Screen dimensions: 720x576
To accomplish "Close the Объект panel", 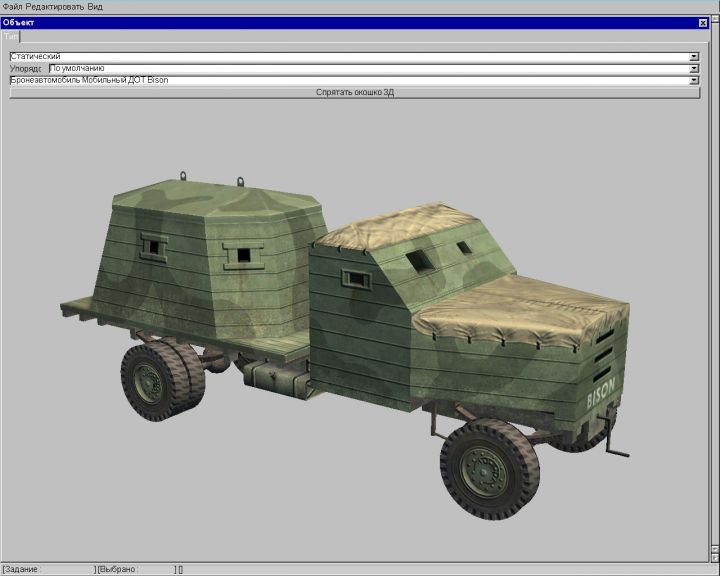I will coord(702,22).
